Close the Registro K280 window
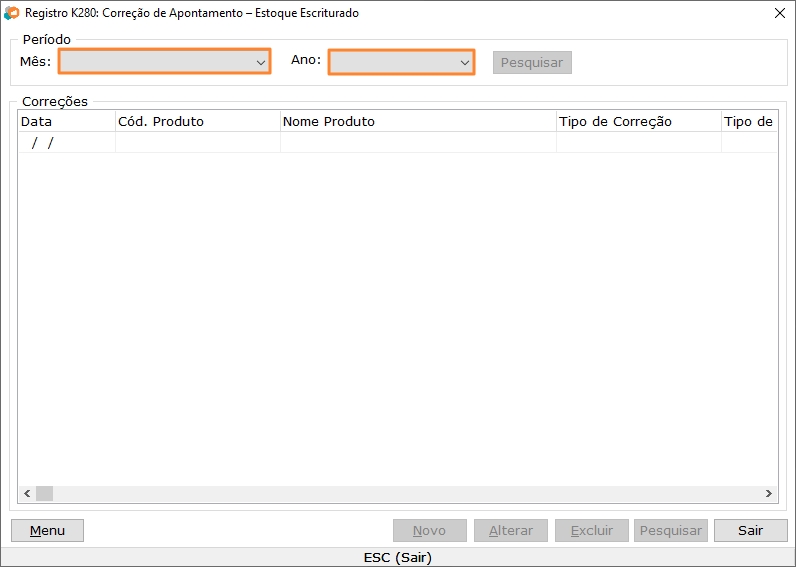This screenshot has width=796, height=567. [779, 13]
